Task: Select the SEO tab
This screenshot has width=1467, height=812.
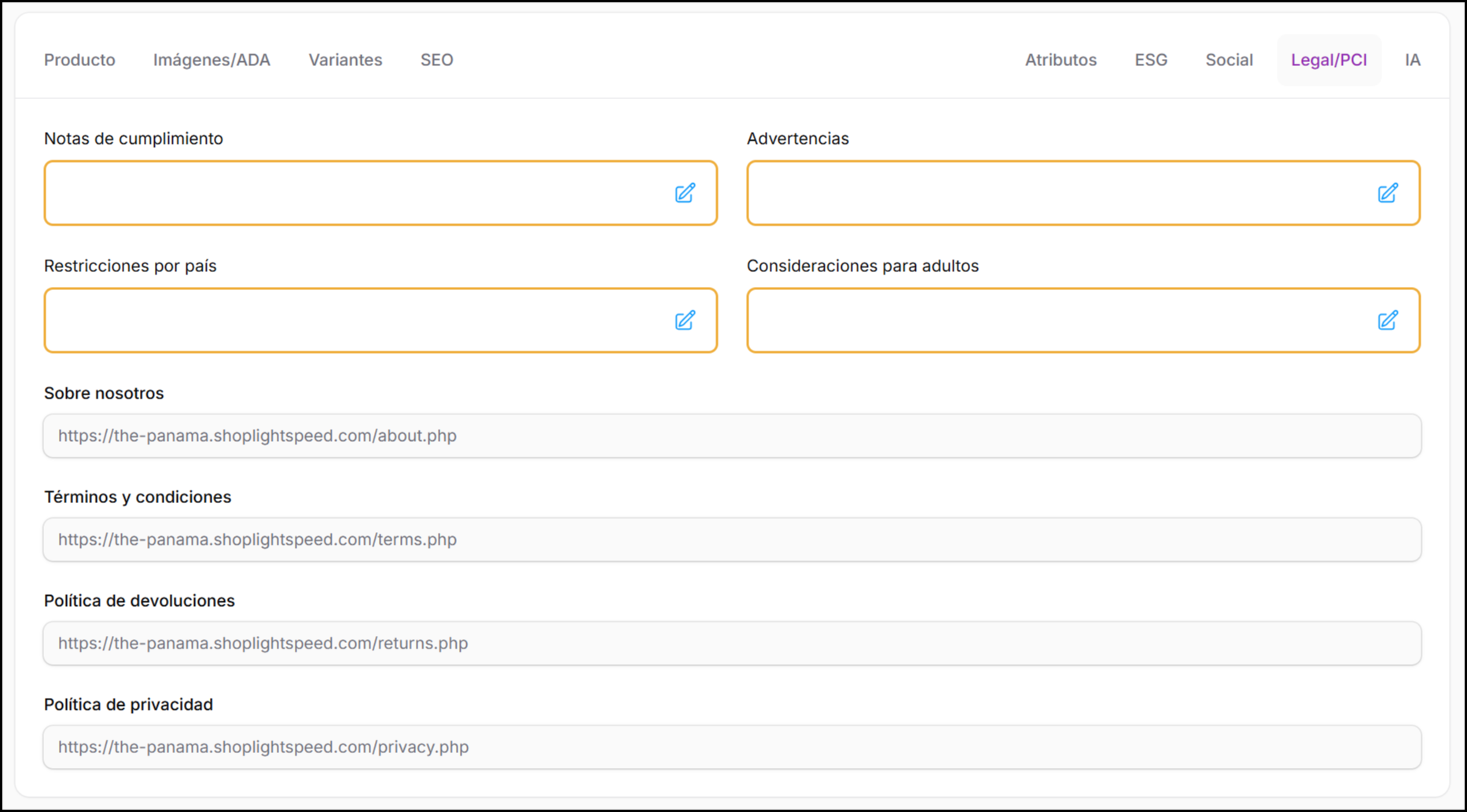Action: click(x=436, y=60)
